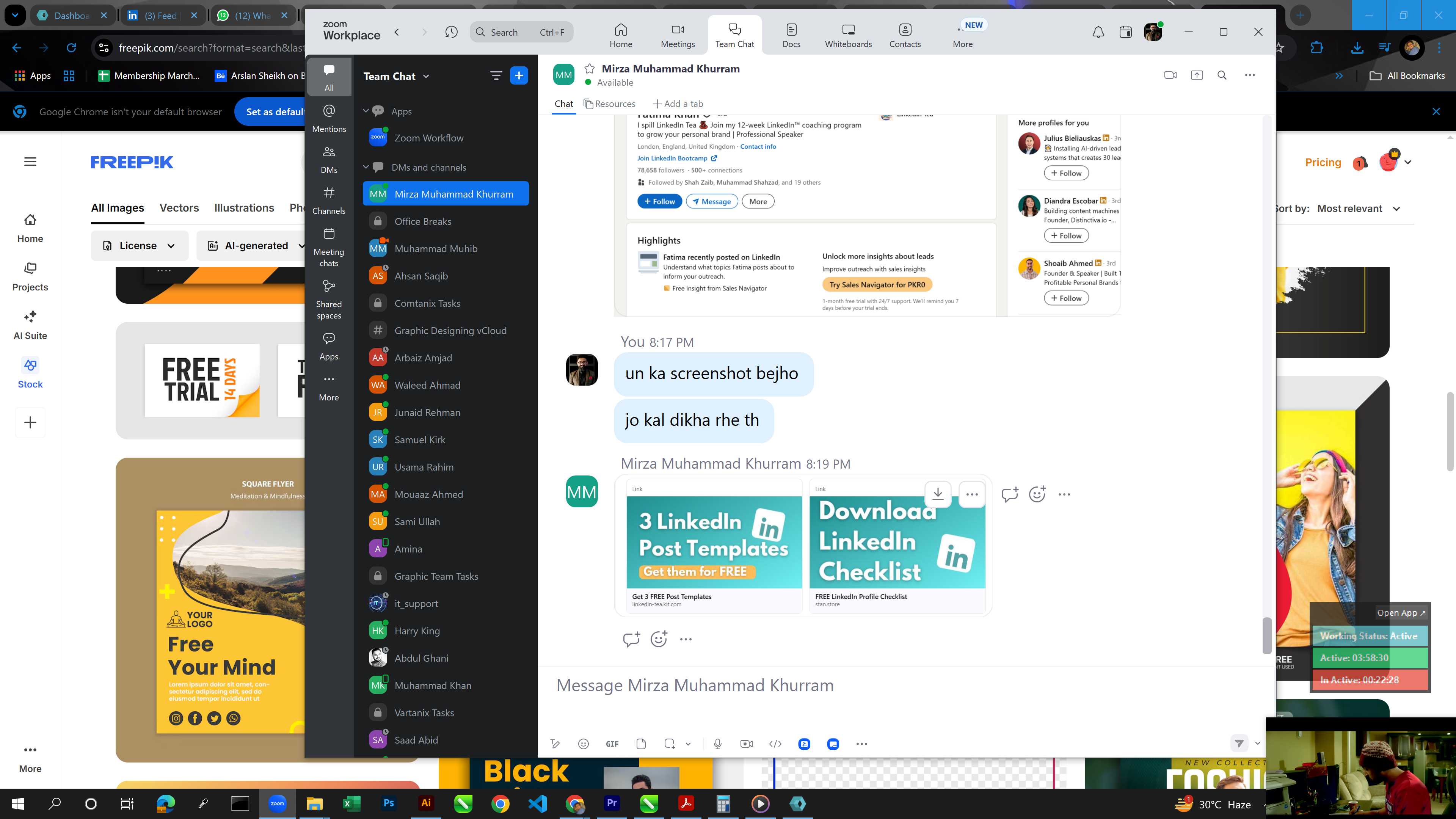Switch to Resources tab

[609, 104]
